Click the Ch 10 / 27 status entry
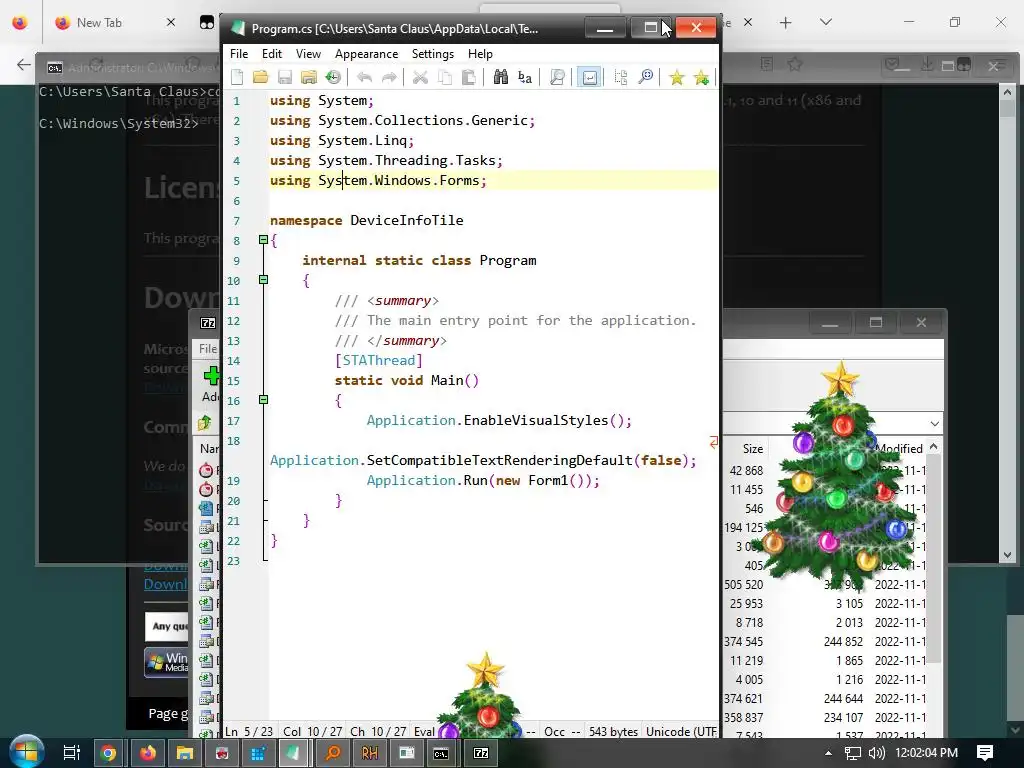Image resolution: width=1024 pixels, height=768 pixels. coord(378,731)
